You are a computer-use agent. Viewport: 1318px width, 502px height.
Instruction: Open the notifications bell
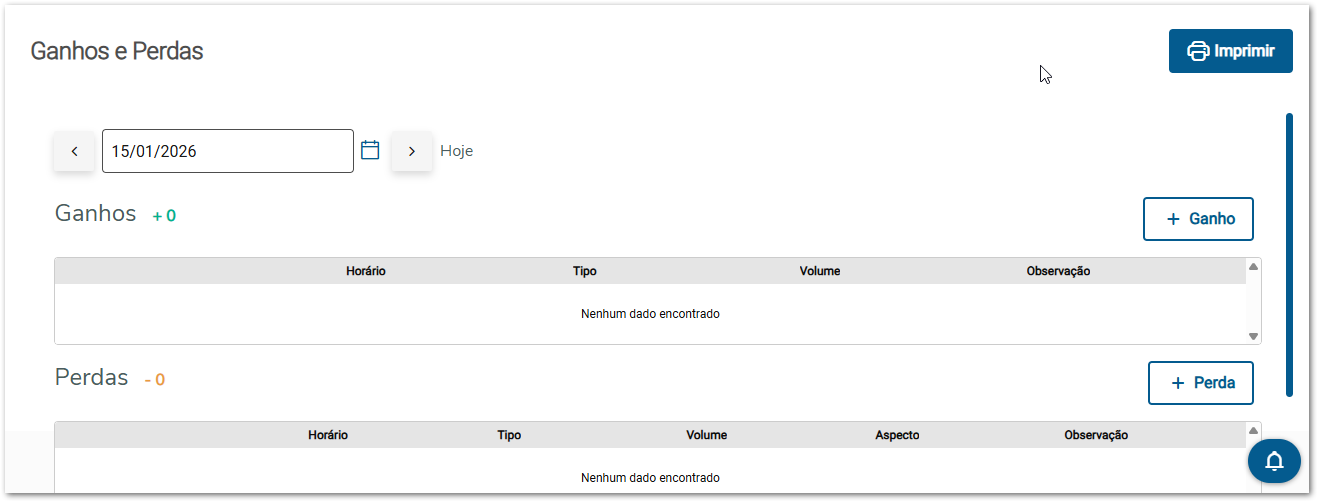(1274, 461)
